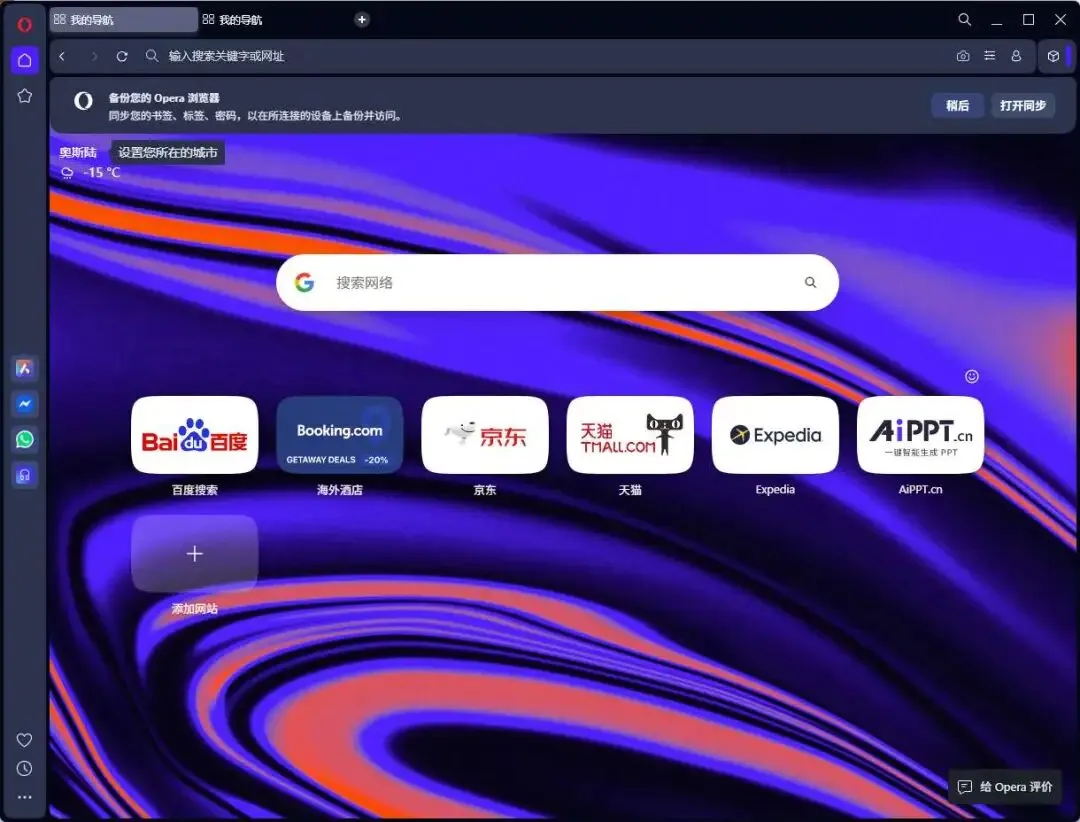The height and width of the screenshot is (822, 1080).
Task: Click the Google logo in the search box
Action: click(x=304, y=282)
